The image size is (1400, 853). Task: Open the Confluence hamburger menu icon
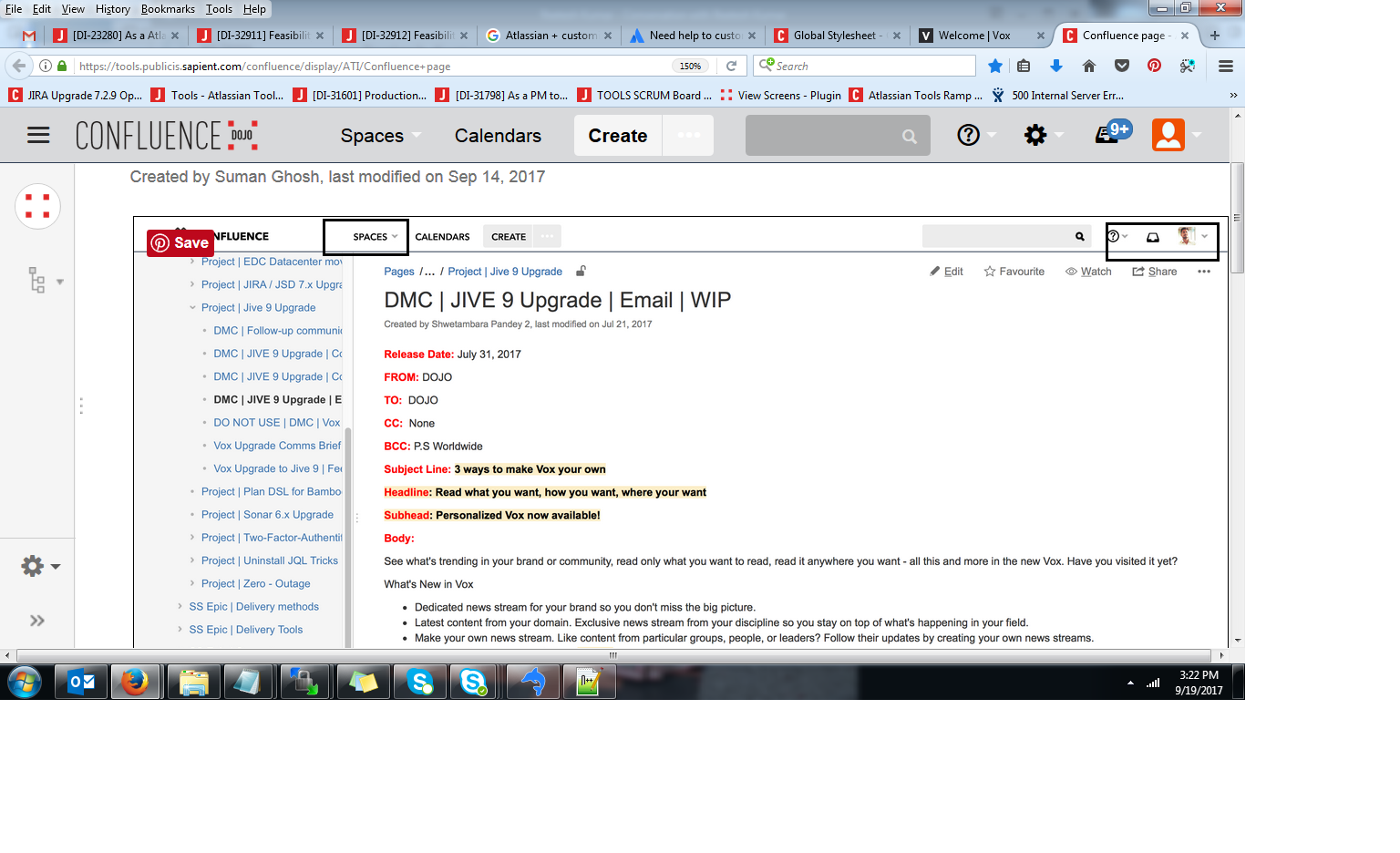tap(38, 136)
